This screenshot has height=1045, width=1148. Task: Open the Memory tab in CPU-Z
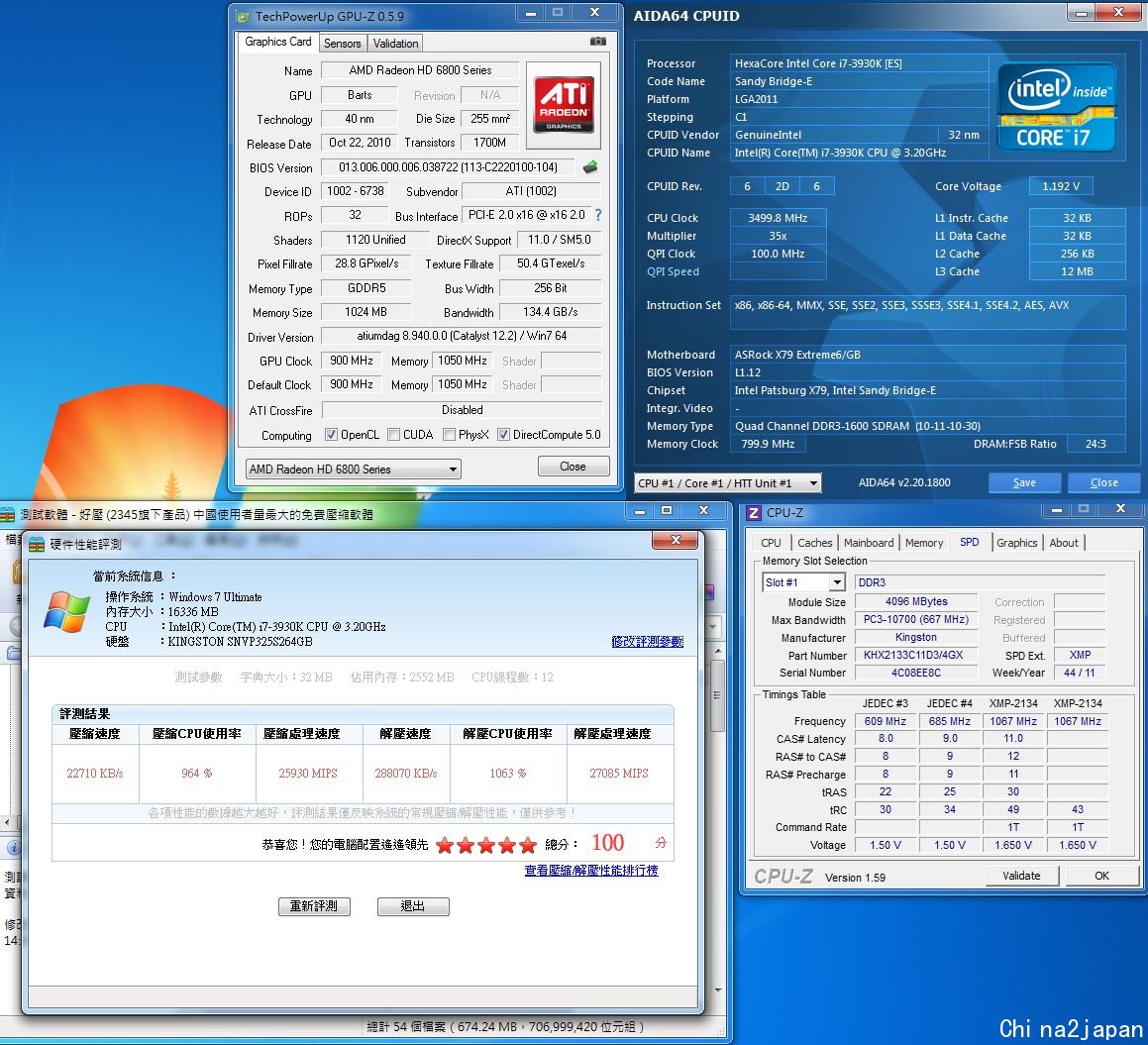924,543
